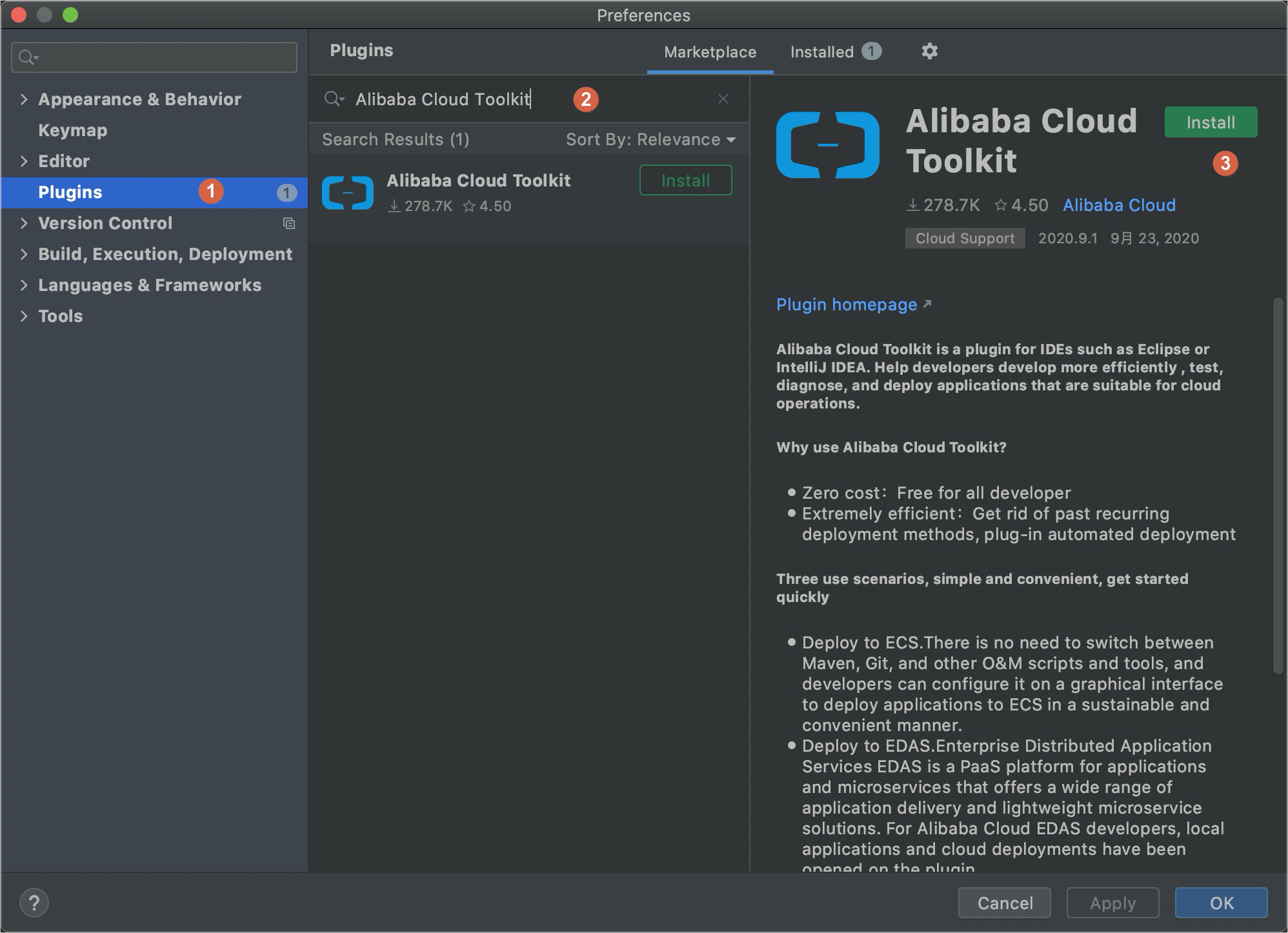Clear the search query using the X icon
This screenshot has height=933, width=1288.
tap(723, 99)
